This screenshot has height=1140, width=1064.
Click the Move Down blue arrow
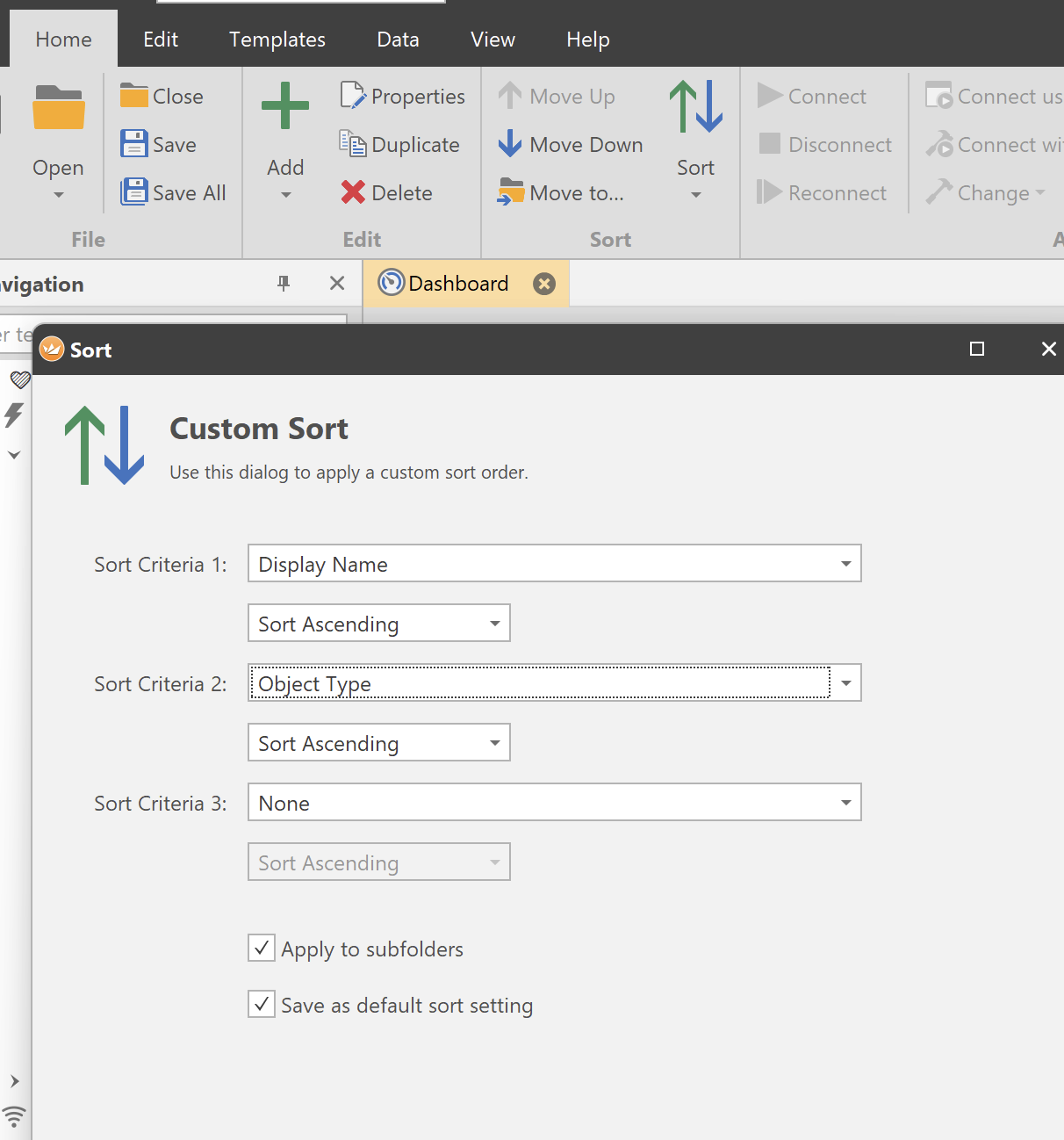510,144
